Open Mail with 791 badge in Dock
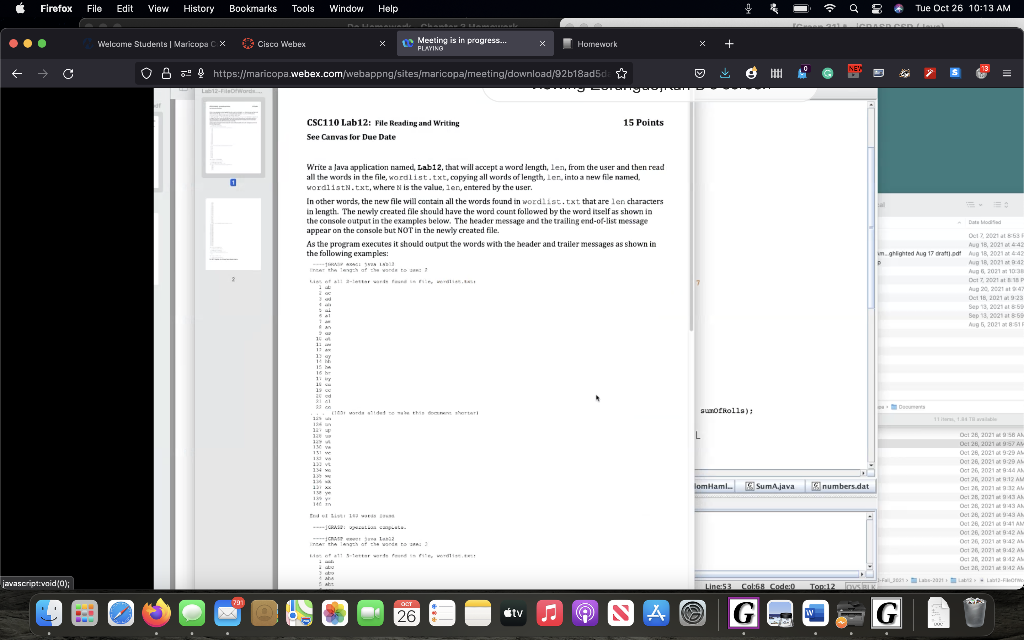The image size is (1024, 640). click(228, 614)
